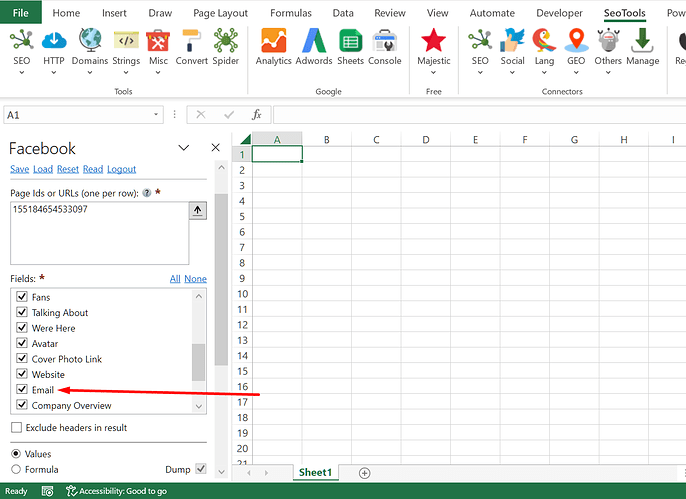The image size is (686, 499).
Task: Open the Social connectors icon
Action: [512, 40]
